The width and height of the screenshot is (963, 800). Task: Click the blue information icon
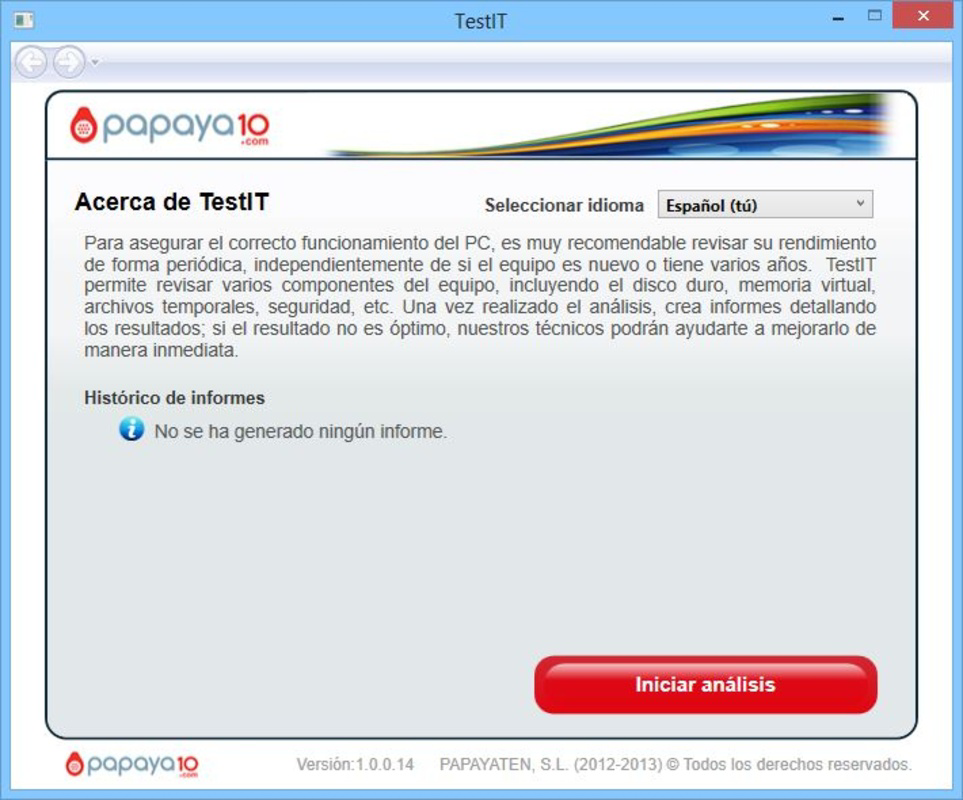131,429
